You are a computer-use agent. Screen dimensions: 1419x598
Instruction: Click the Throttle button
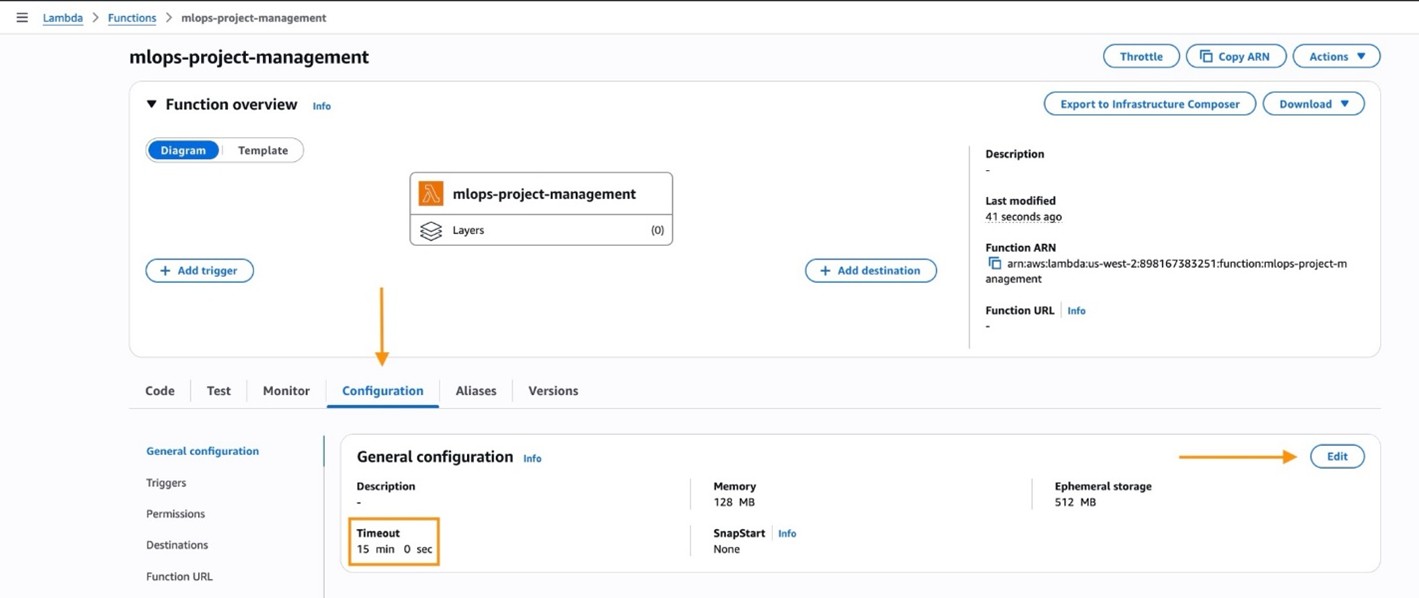pos(1141,55)
